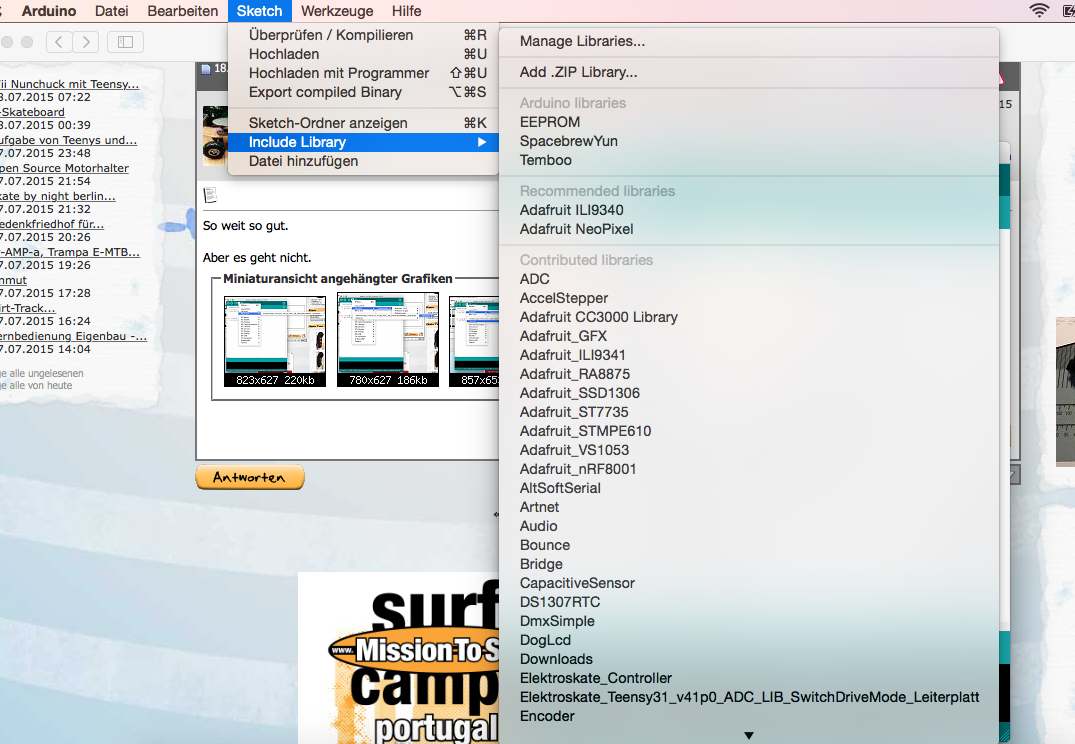Screen dimensions: 1075x744
Task: Include the Adafruit_SSD1306 library
Action: click(x=749, y=394)
